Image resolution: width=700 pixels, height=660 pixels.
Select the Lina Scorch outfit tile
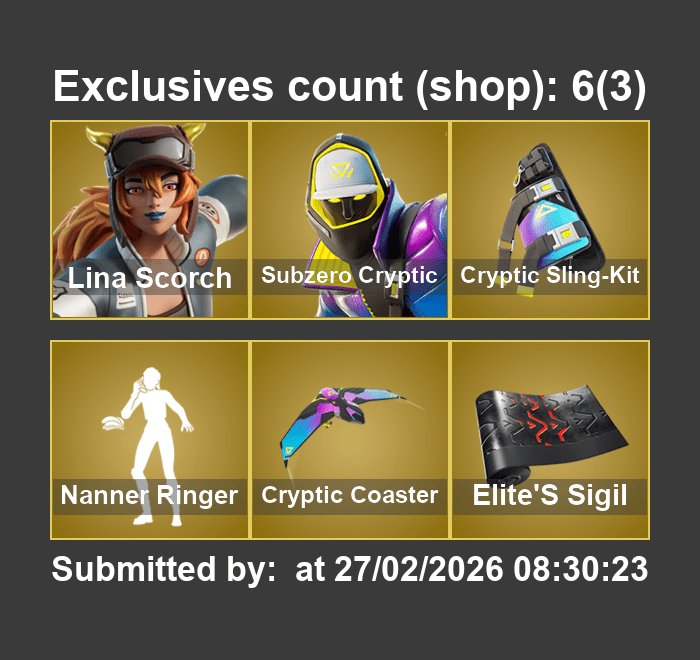[x=150, y=220]
